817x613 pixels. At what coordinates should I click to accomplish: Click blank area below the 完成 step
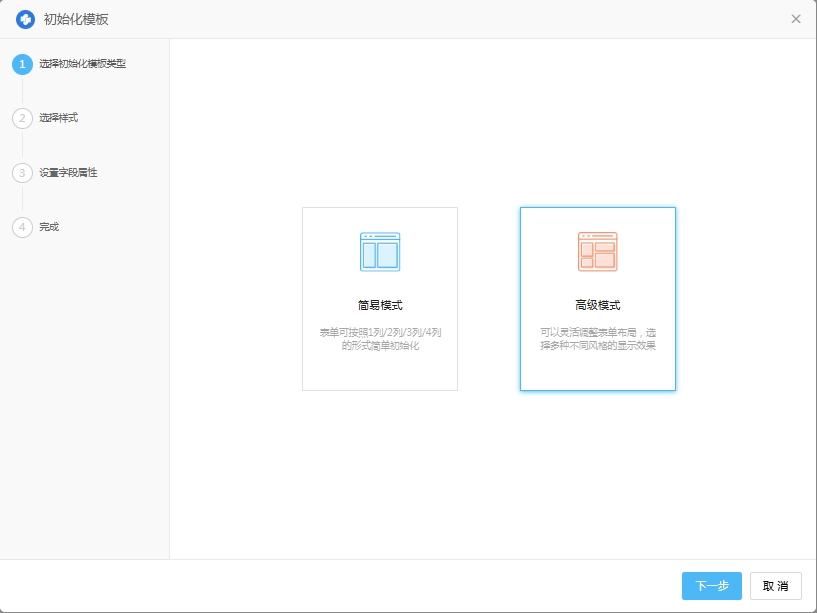[x=85, y=400]
